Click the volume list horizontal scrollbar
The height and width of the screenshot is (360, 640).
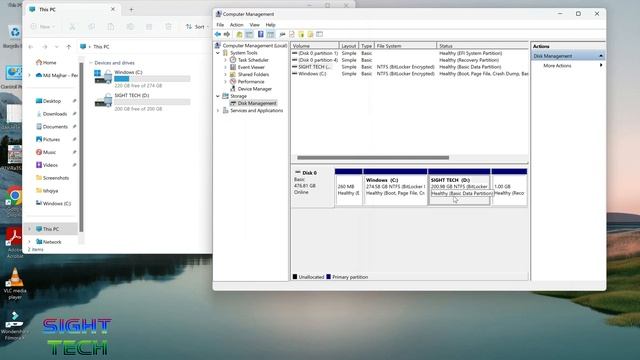point(373,158)
